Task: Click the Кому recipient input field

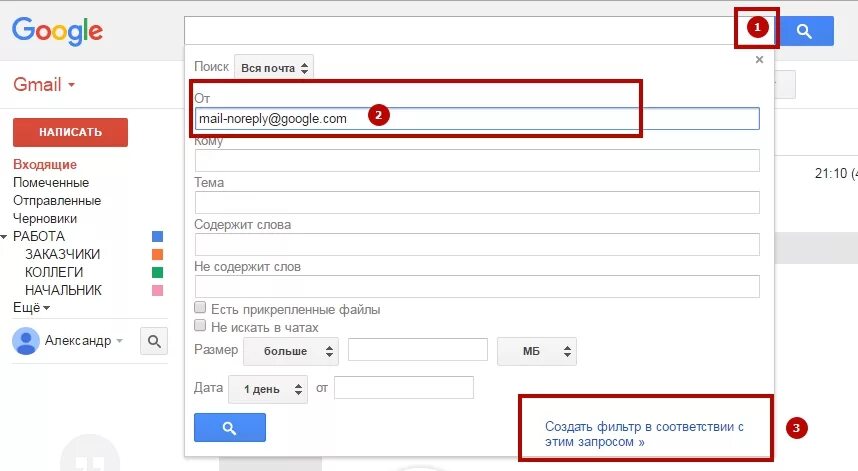Action: (x=477, y=160)
